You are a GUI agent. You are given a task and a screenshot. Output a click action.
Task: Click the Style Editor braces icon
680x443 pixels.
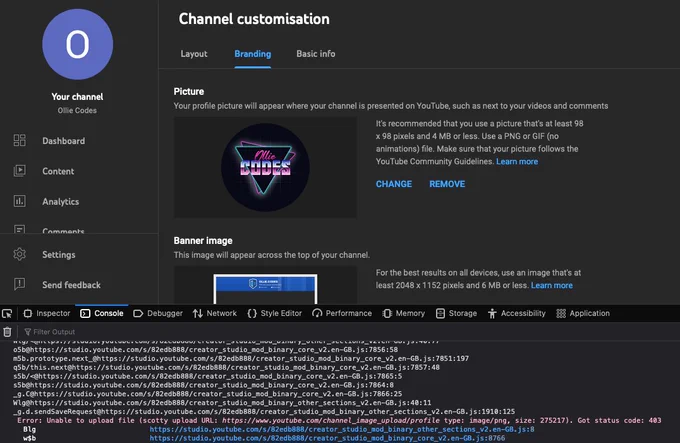click(252, 313)
